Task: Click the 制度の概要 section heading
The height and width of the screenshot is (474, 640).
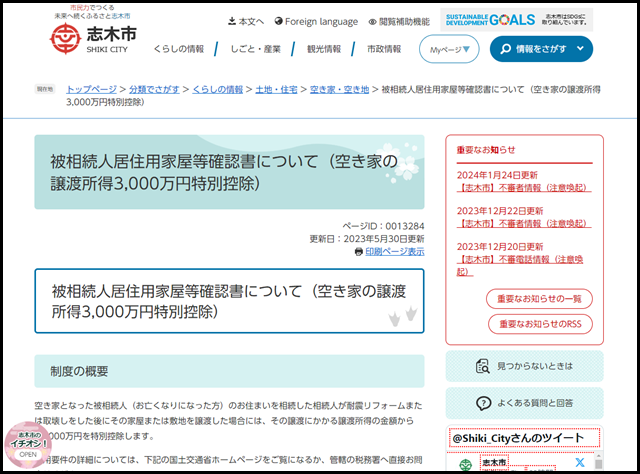Action: point(79,371)
